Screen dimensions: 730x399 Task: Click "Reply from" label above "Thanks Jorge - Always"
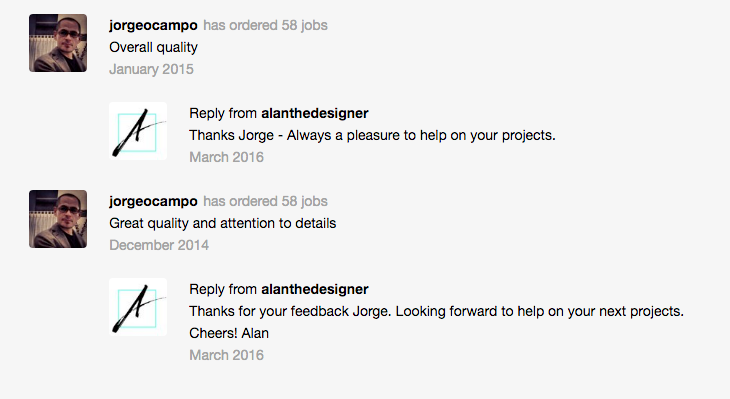223,113
